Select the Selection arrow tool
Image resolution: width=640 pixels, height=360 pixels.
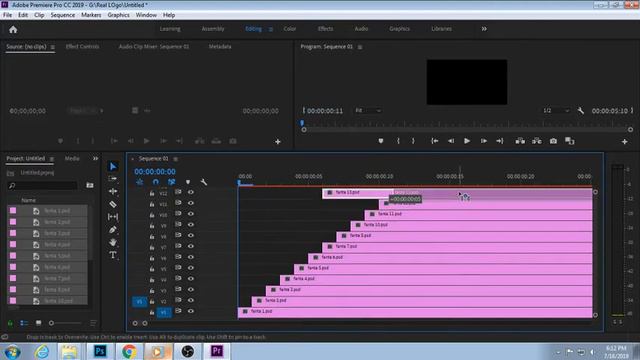click(x=113, y=166)
